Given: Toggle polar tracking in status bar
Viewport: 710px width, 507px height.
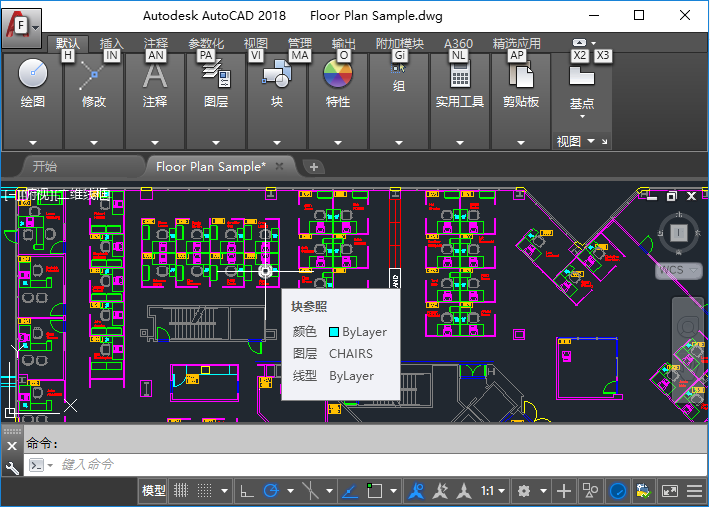Looking at the screenshot, I should (271, 491).
